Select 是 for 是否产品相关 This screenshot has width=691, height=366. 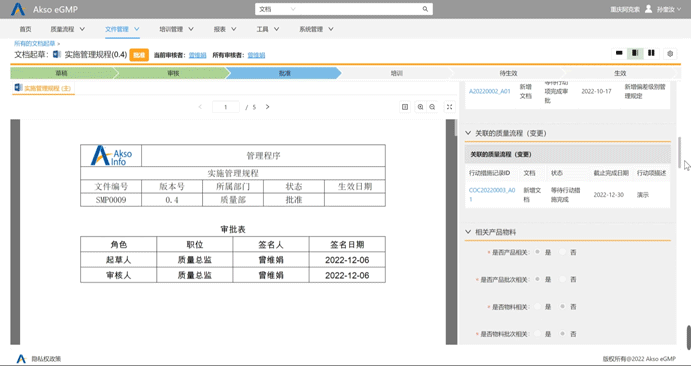pyautogui.click(x=538, y=252)
